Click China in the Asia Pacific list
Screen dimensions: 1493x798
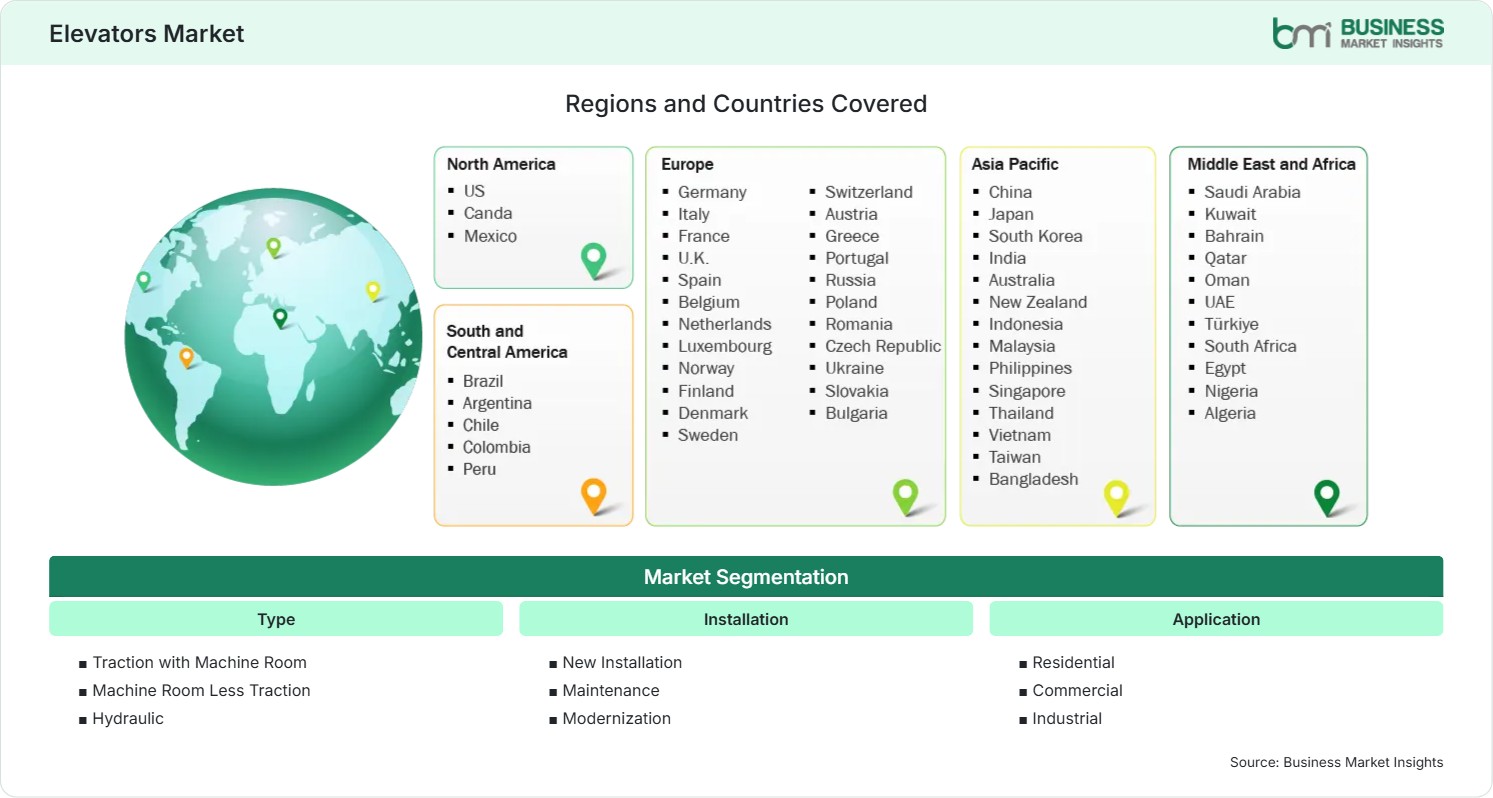click(1010, 192)
